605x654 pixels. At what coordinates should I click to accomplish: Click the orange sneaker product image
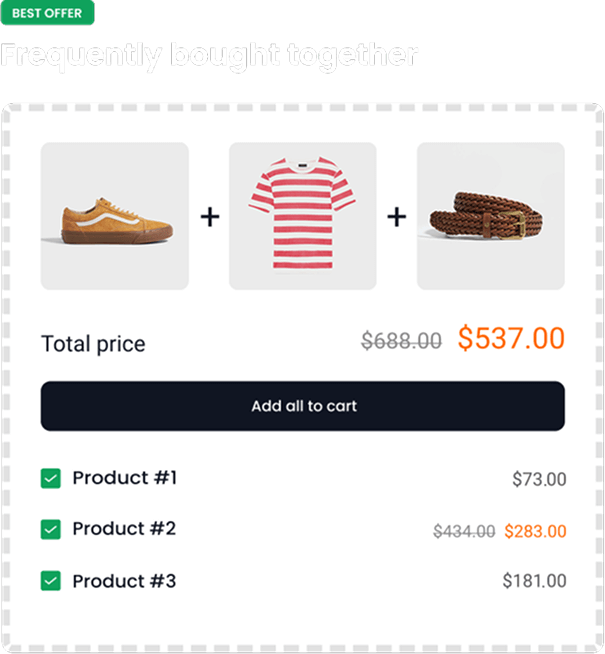[115, 216]
